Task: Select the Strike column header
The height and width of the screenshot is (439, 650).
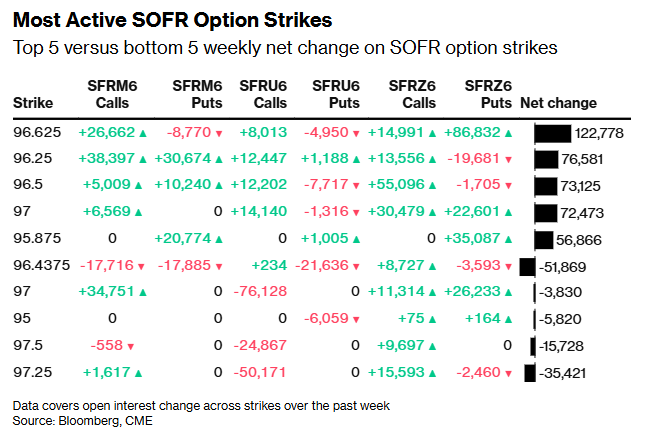Action: [33, 103]
